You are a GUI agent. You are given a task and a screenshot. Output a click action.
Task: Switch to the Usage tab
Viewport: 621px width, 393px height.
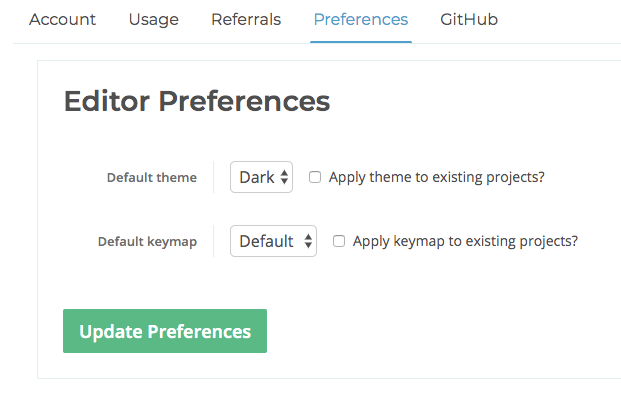click(x=154, y=20)
